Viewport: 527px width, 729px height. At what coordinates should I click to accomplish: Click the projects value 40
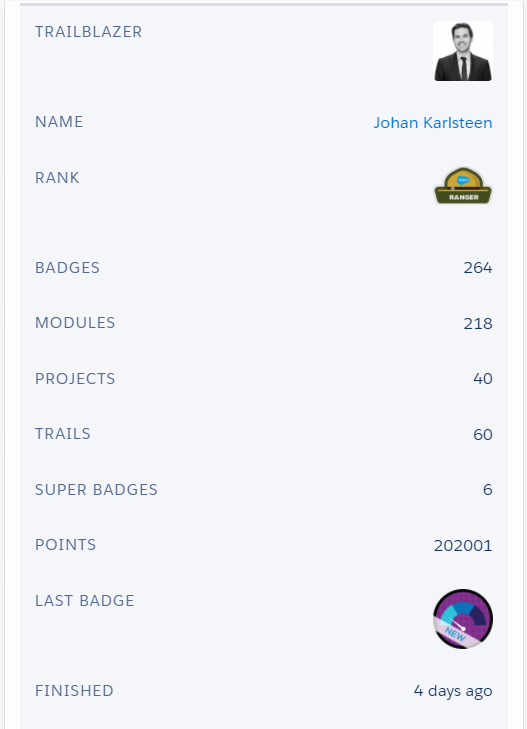(483, 378)
